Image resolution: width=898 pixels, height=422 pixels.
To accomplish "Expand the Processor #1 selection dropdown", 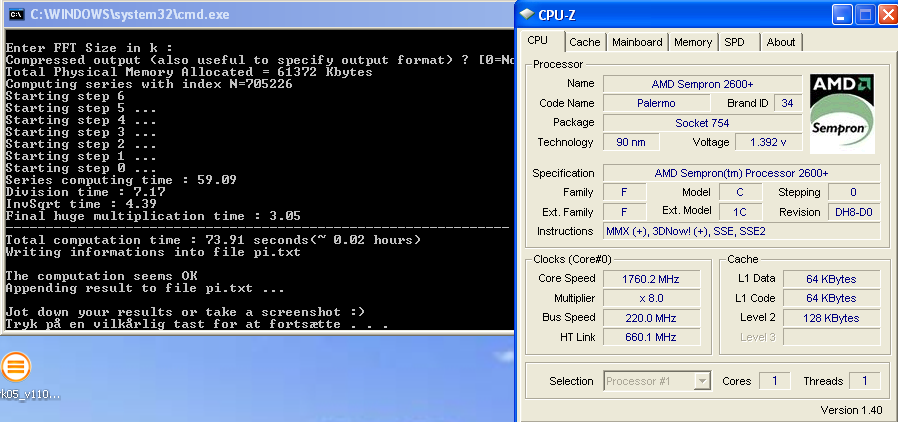I will click(702, 381).
